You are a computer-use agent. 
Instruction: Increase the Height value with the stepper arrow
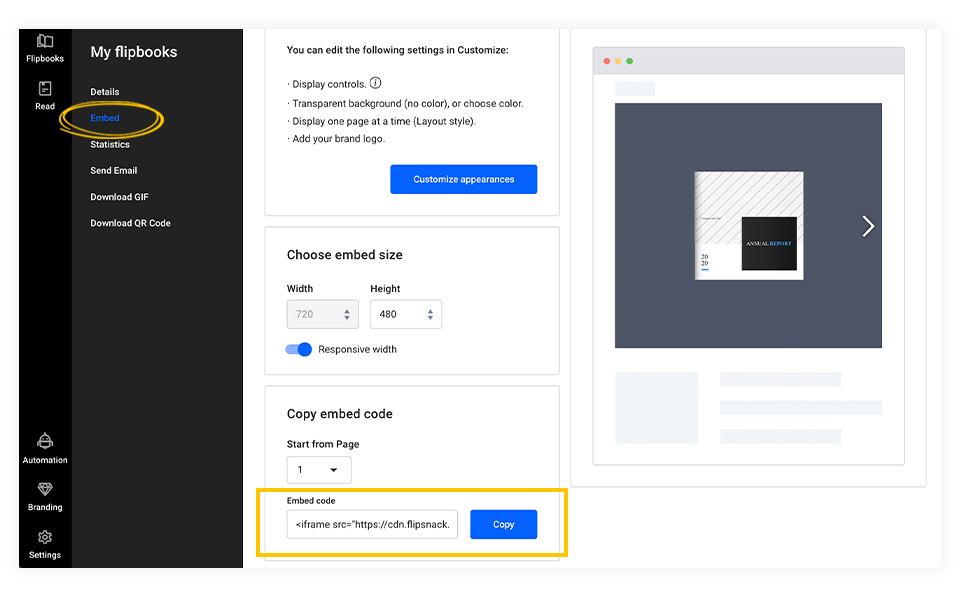(430, 310)
